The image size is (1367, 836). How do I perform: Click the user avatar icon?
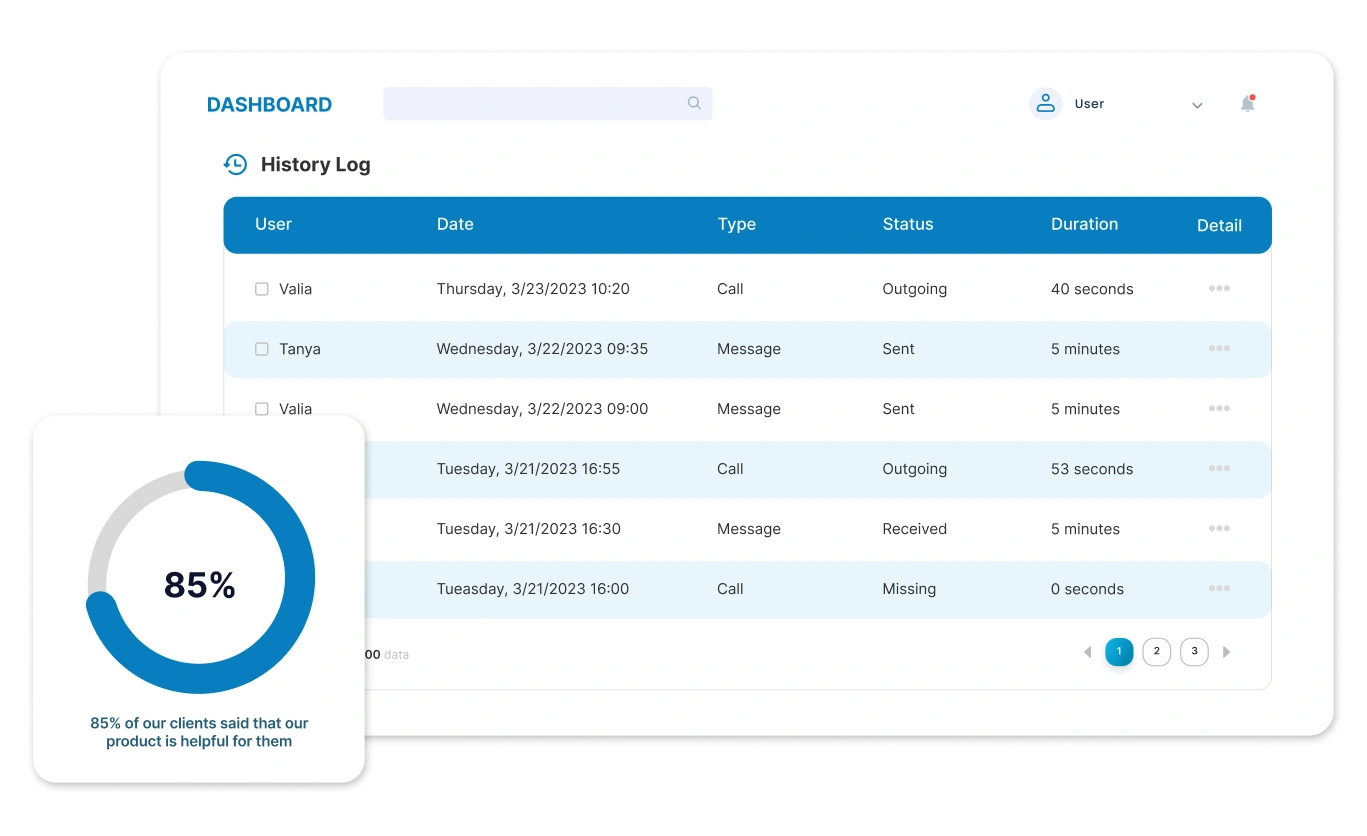pyautogui.click(x=1045, y=103)
